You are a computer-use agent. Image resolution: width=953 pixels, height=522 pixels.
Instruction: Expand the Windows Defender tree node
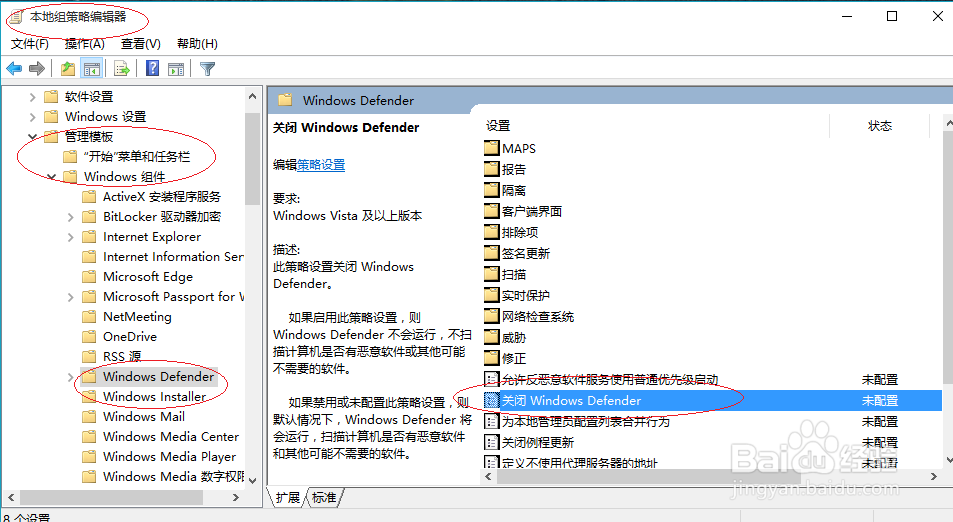(x=71, y=377)
